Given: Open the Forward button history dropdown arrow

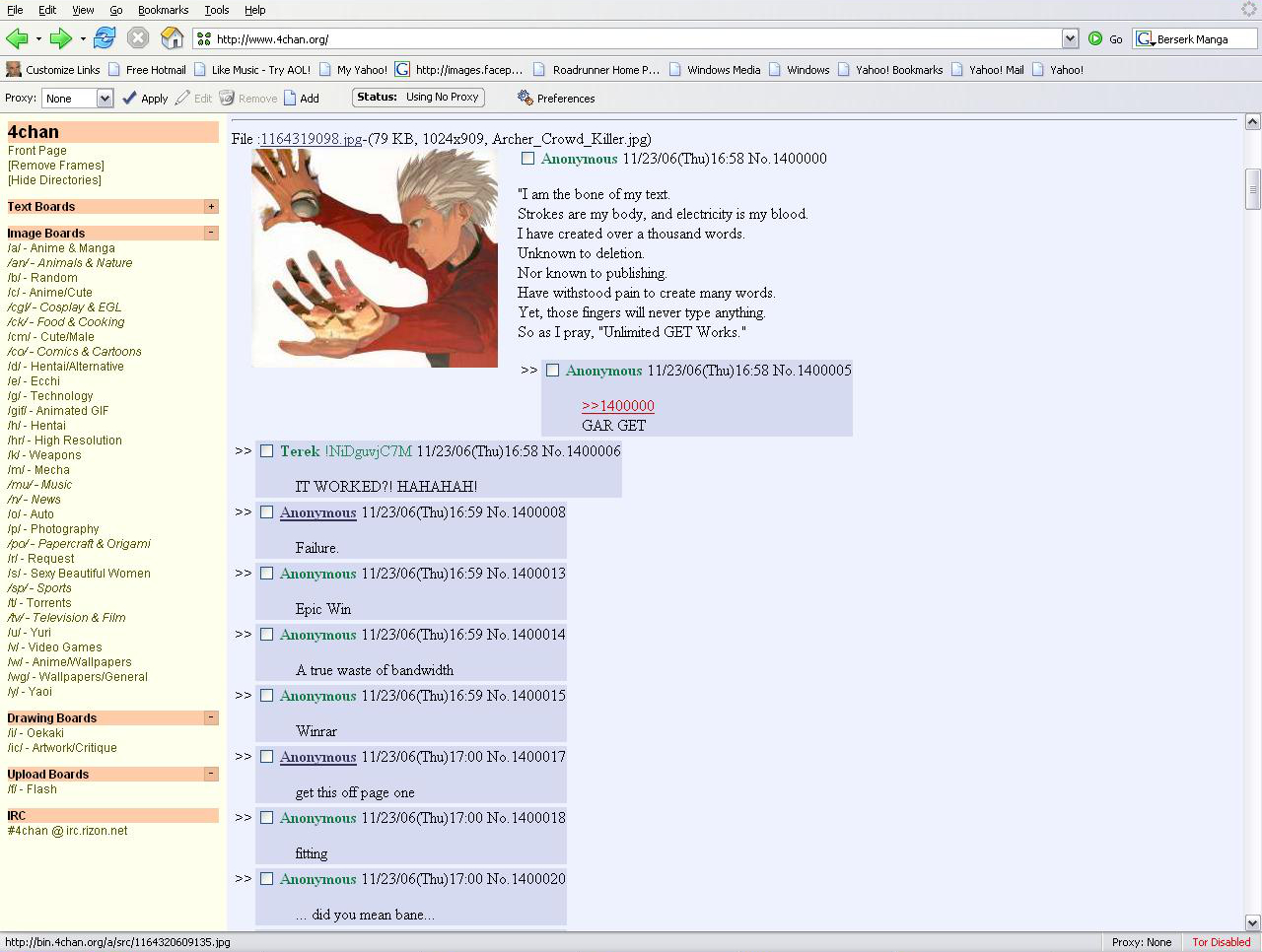Looking at the screenshot, I should [83, 39].
